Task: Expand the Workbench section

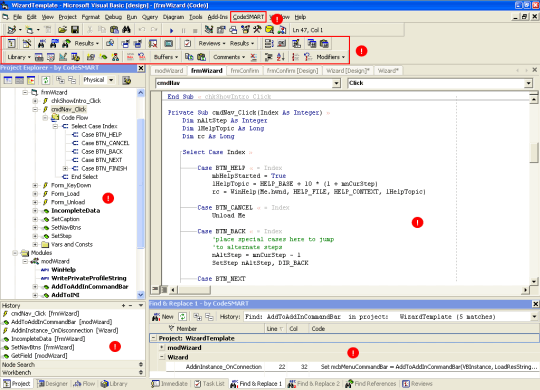Action: coord(141,372)
